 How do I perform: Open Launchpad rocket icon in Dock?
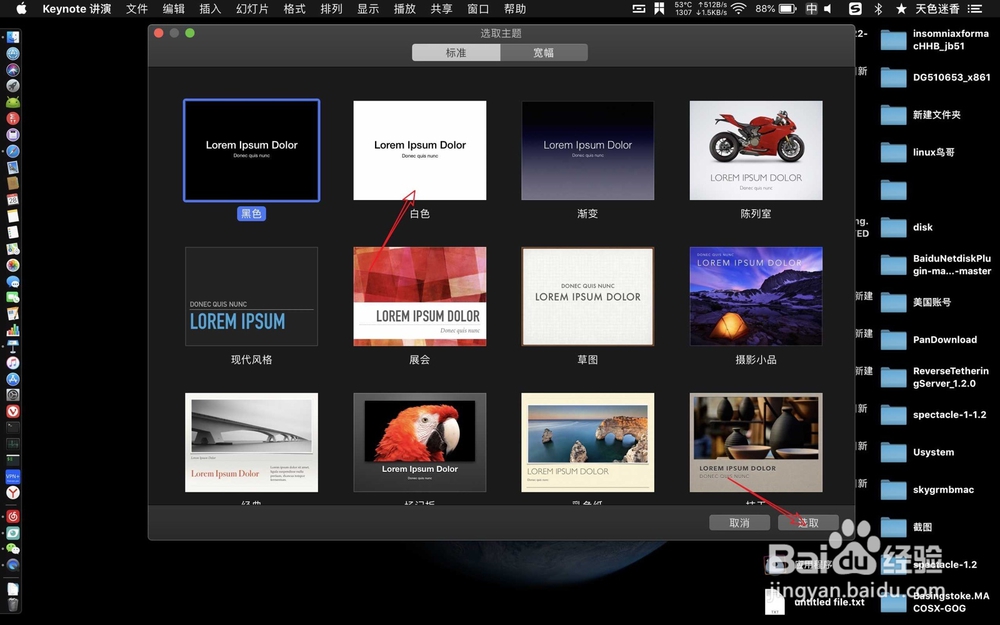pyautogui.click(x=13, y=85)
